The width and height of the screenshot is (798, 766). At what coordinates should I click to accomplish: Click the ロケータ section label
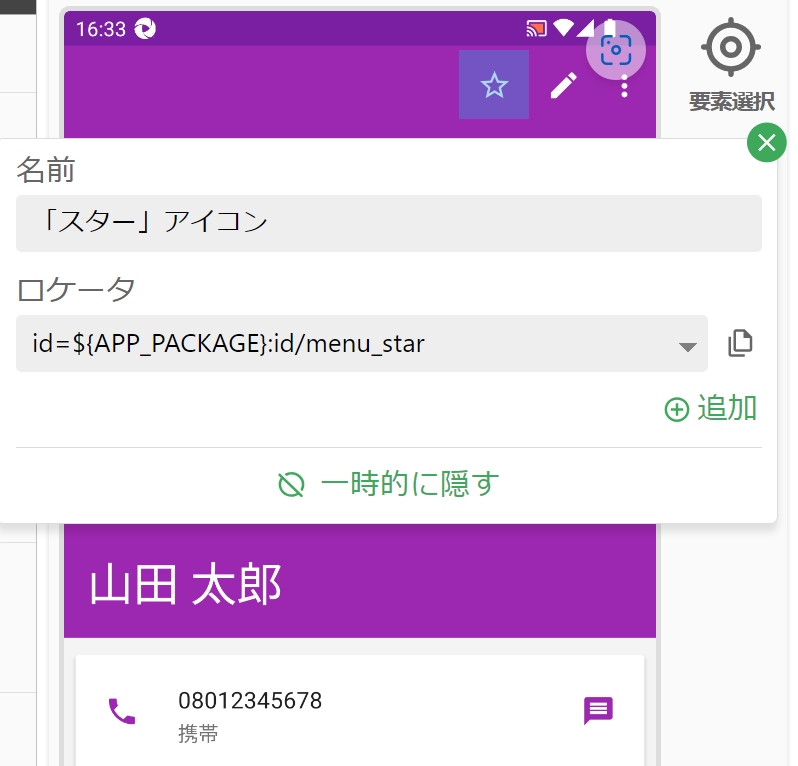pyautogui.click(x=76, y=290)
